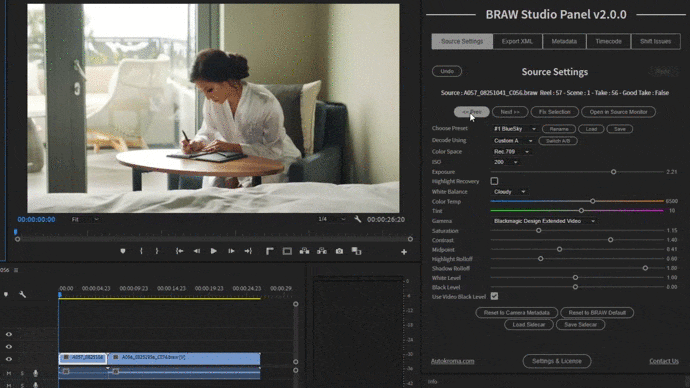Viewport: 690px width, 388px height.
Task: Click the Mark In brace icon
Action: (141, 251)
